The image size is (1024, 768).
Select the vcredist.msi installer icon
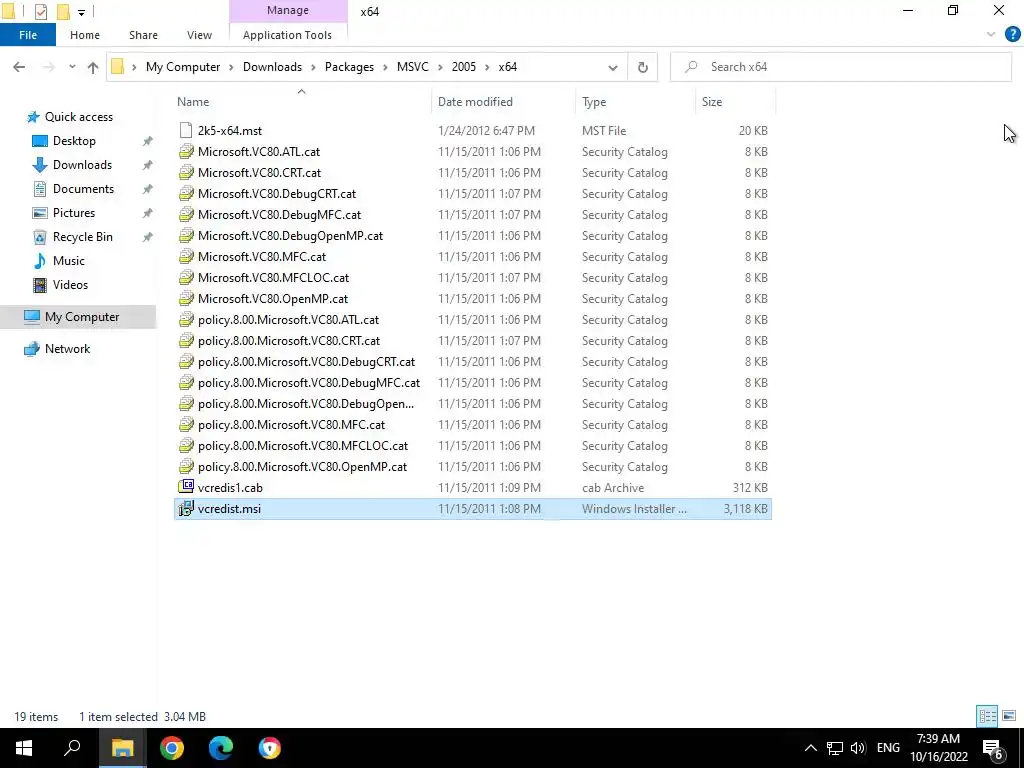tap(186, 508)
